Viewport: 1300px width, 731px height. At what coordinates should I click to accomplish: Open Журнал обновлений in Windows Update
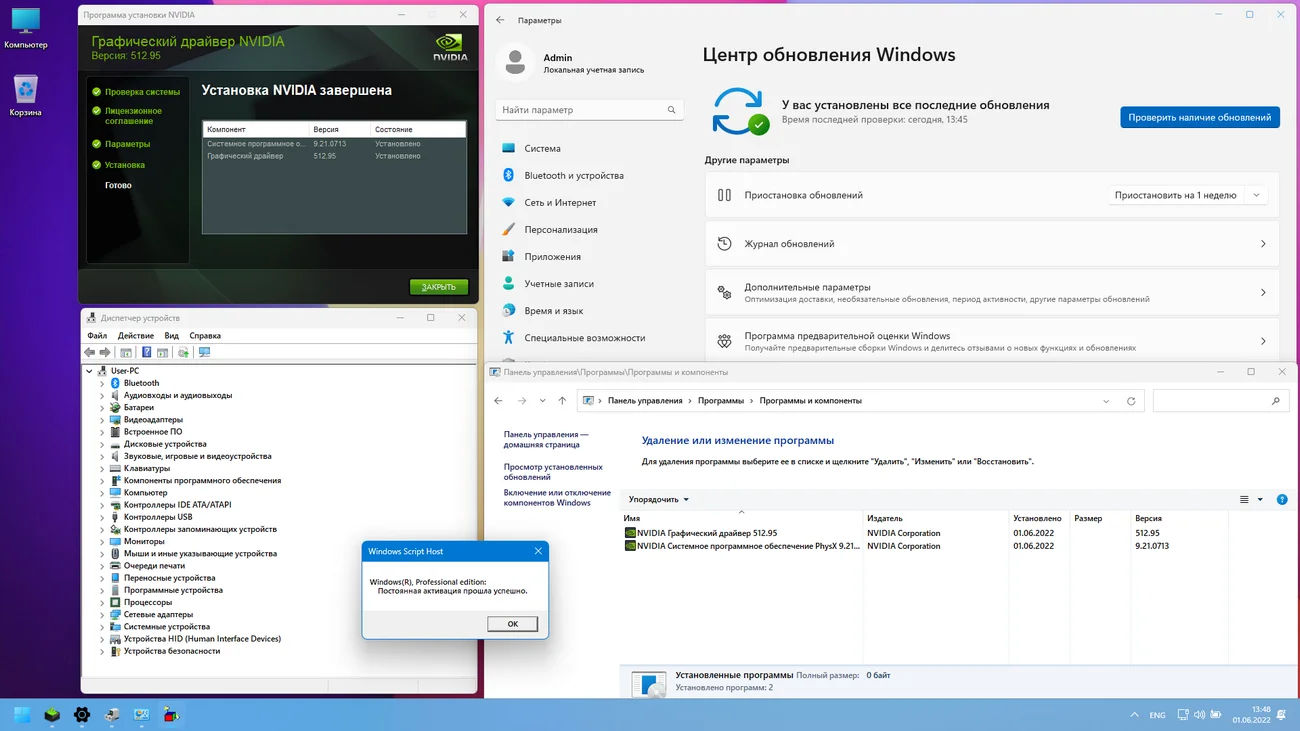click(992, 244)
